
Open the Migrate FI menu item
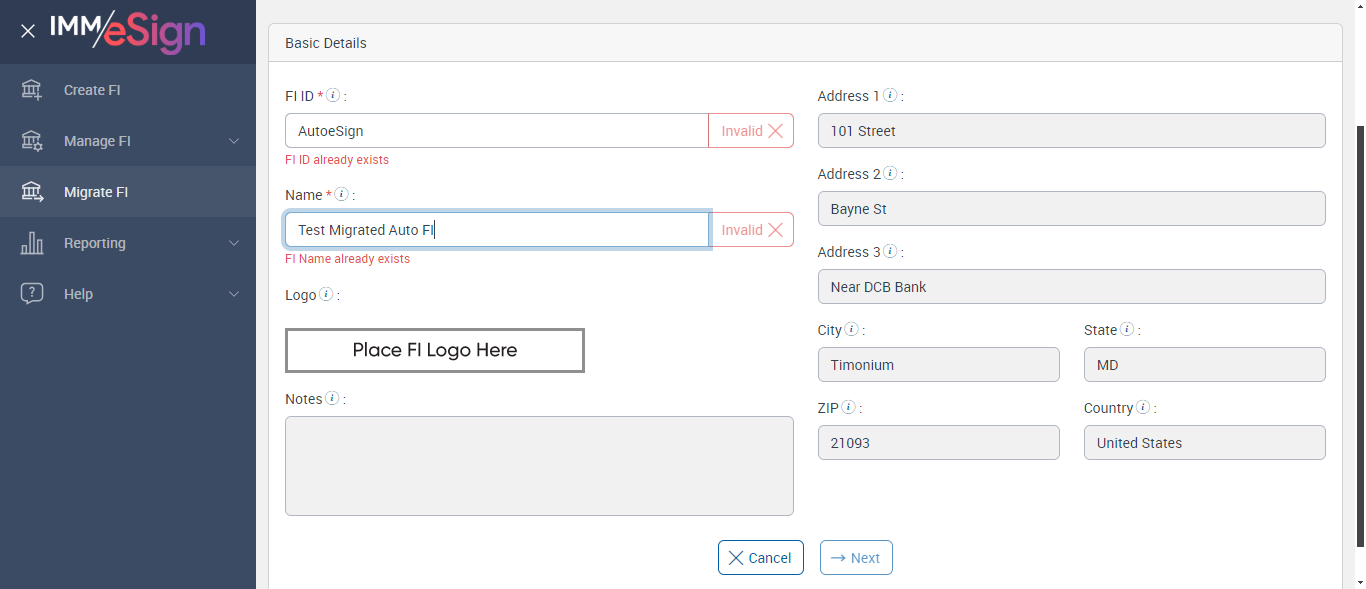pyautogui.click(x=96, y=192)
